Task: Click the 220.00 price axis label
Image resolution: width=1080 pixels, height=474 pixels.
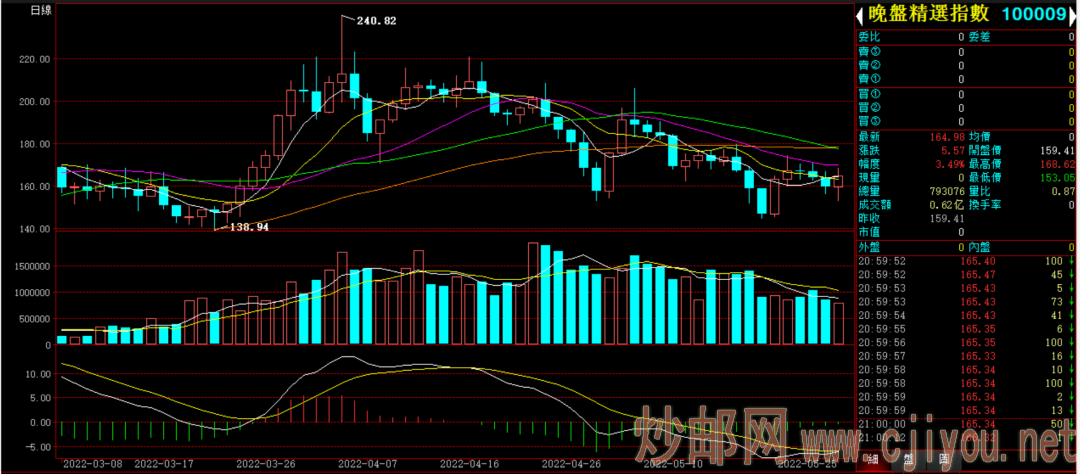Action: pos(34,59)
